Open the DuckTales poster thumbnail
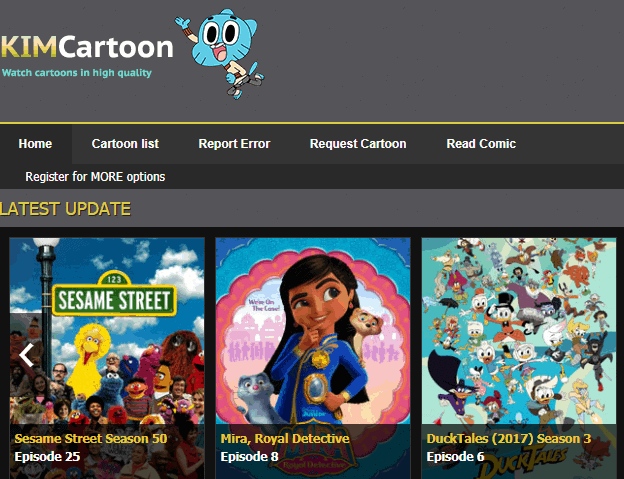The image size is (624, 479). [x=518, y=330]
